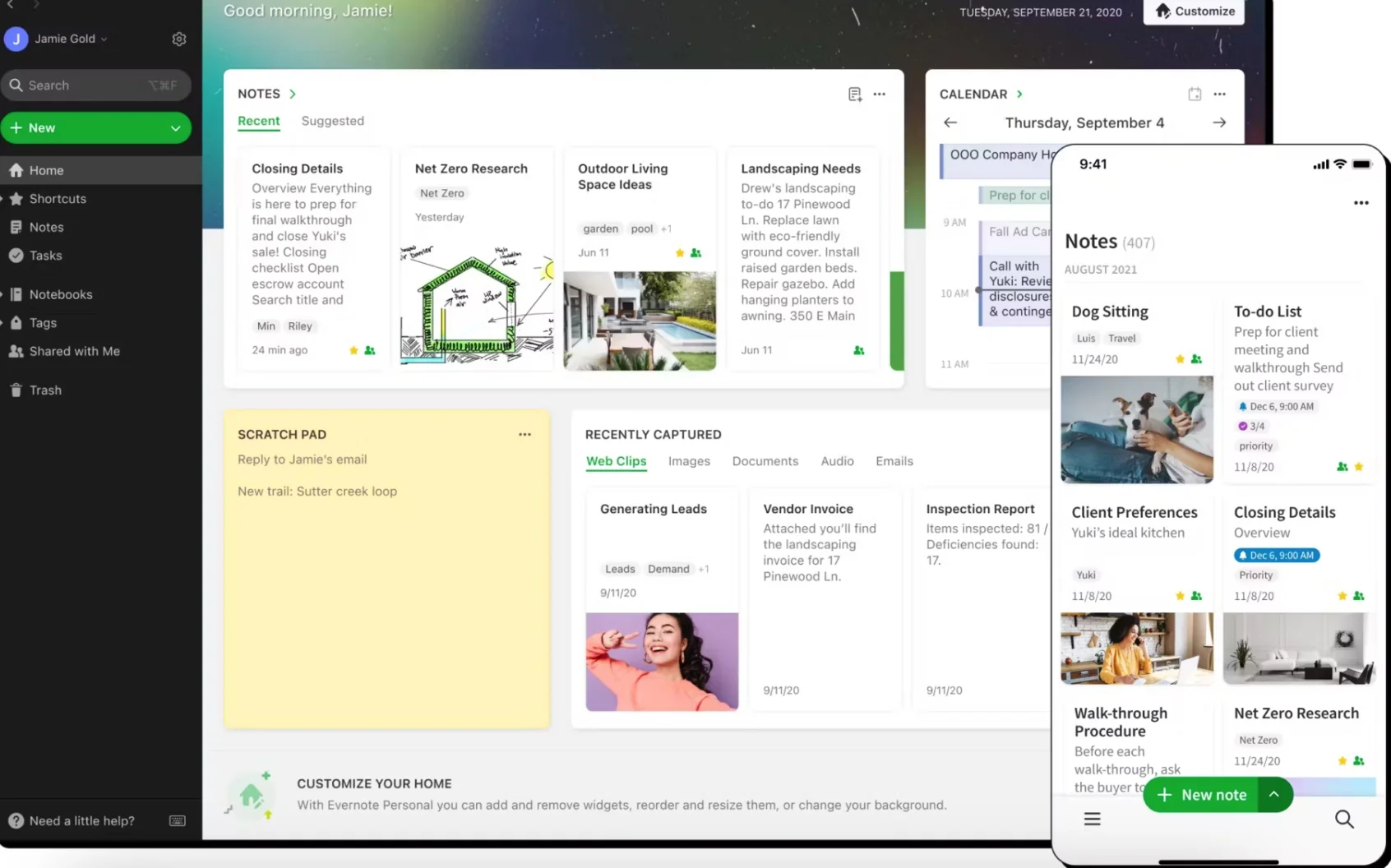Open the mobile hamburger menu
This screenshot has width=1391, height=868.
(1092, 819)
